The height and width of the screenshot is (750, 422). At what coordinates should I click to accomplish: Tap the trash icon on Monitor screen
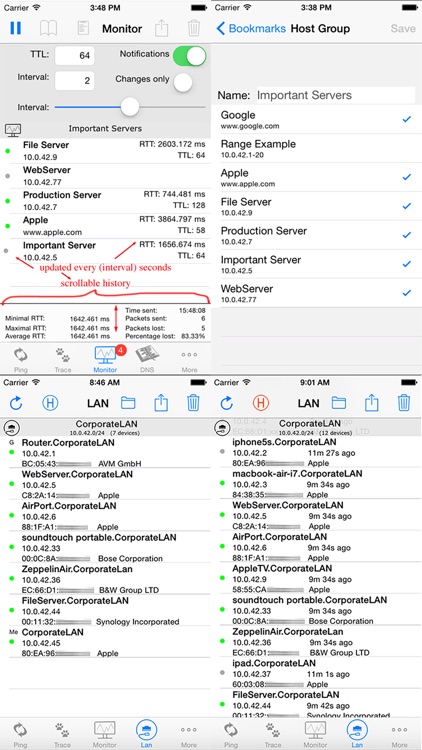(193, 28)
